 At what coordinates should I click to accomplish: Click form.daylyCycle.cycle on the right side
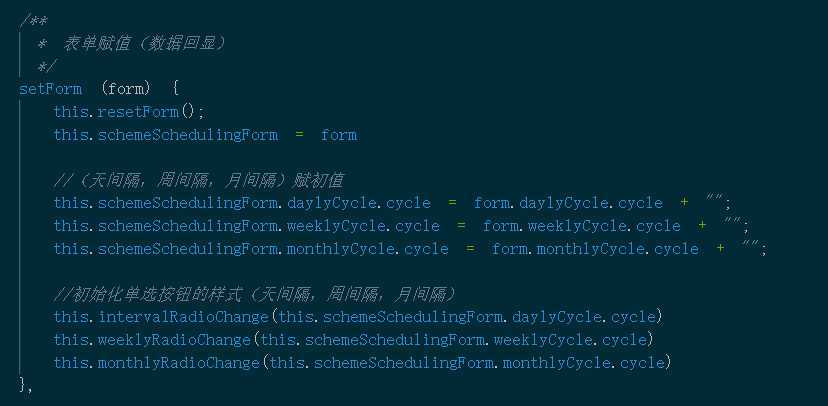568,203
